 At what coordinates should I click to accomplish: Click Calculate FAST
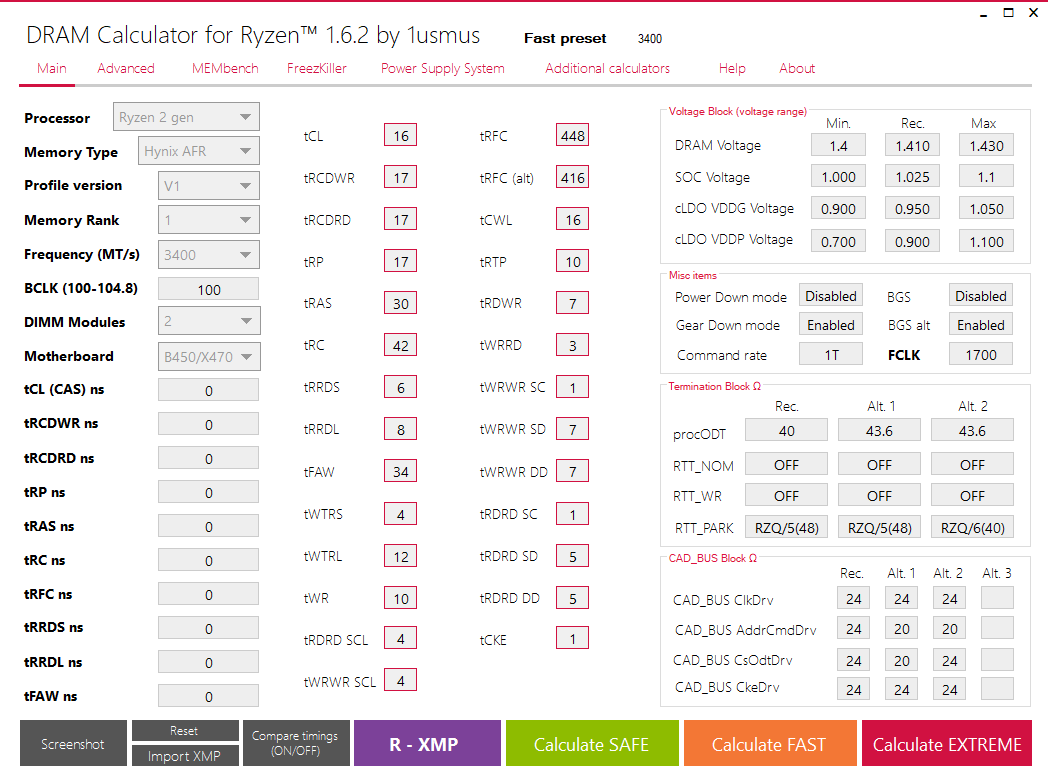769,744
